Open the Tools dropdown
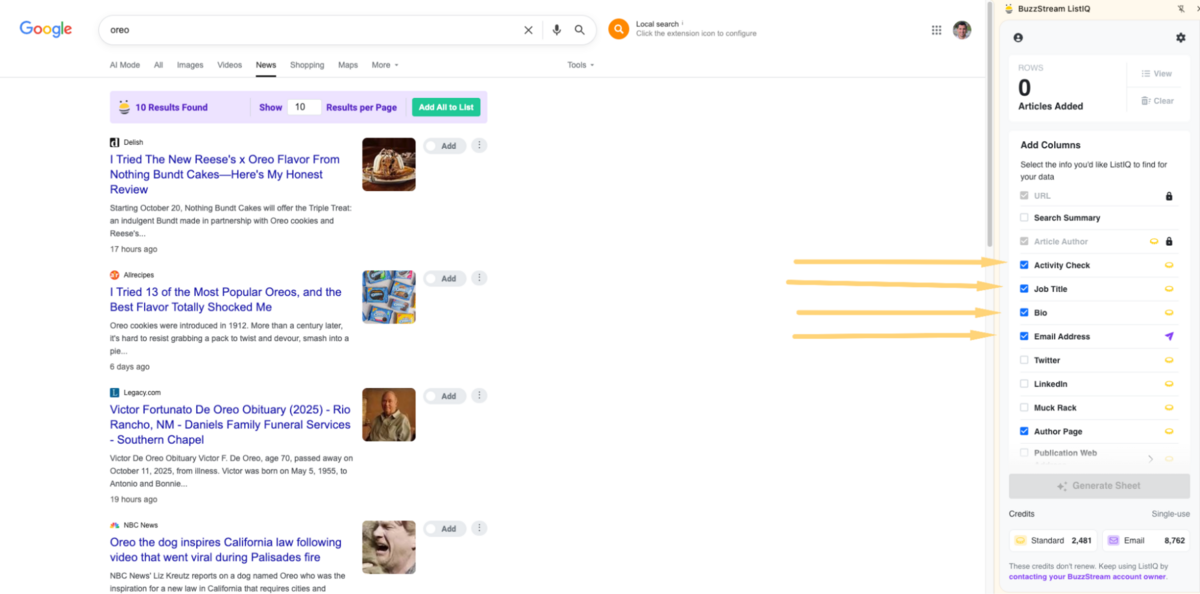The image size is (1200, 594). (x=580, y=65)
